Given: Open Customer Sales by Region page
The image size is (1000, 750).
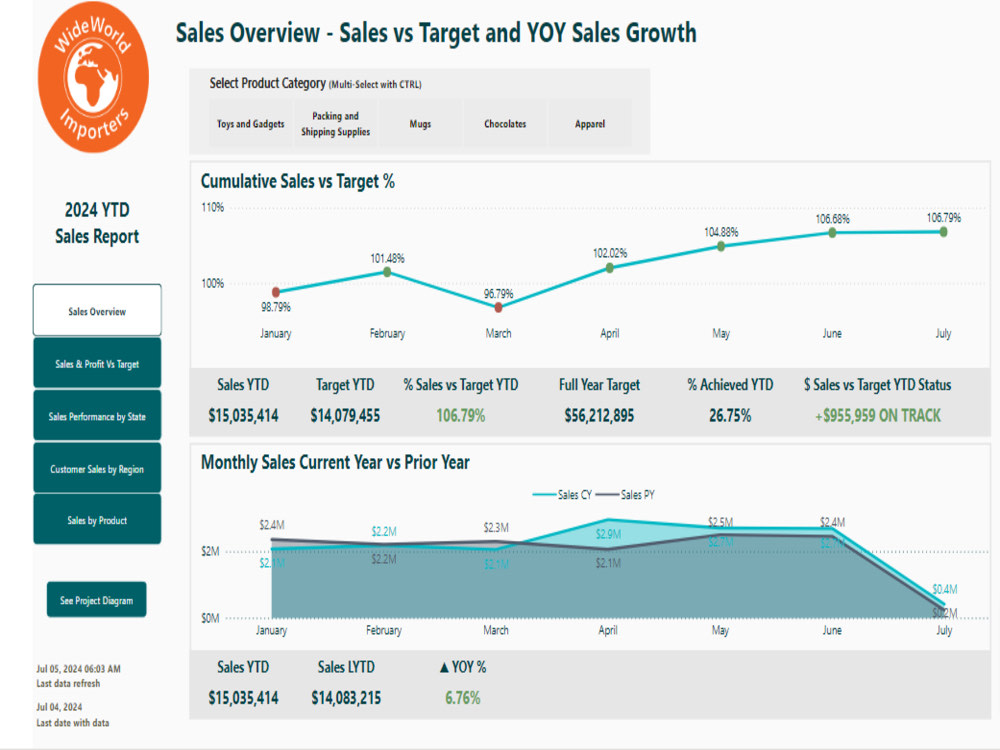Looking at the screenshot, I should click(97, 468).
